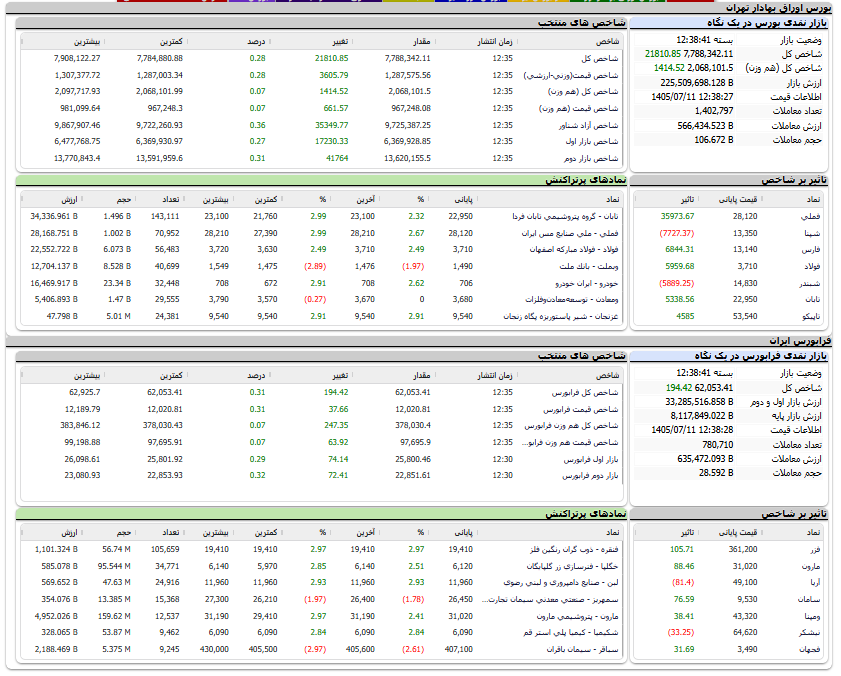This screenshot has width=841, height=676.
Task: Sort the Tehran bourse index impact table by تاثیر column
Action: (688, 200)
